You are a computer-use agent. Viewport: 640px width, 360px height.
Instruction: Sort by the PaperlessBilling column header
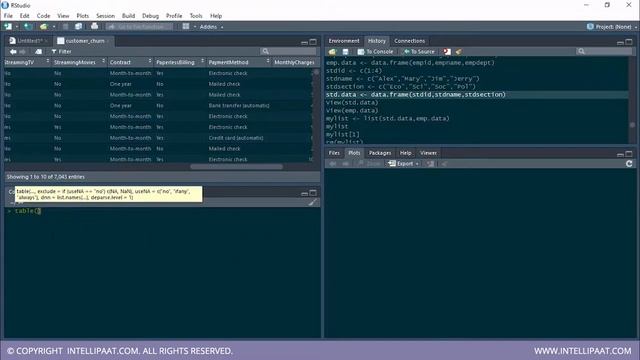click(180, 62)
